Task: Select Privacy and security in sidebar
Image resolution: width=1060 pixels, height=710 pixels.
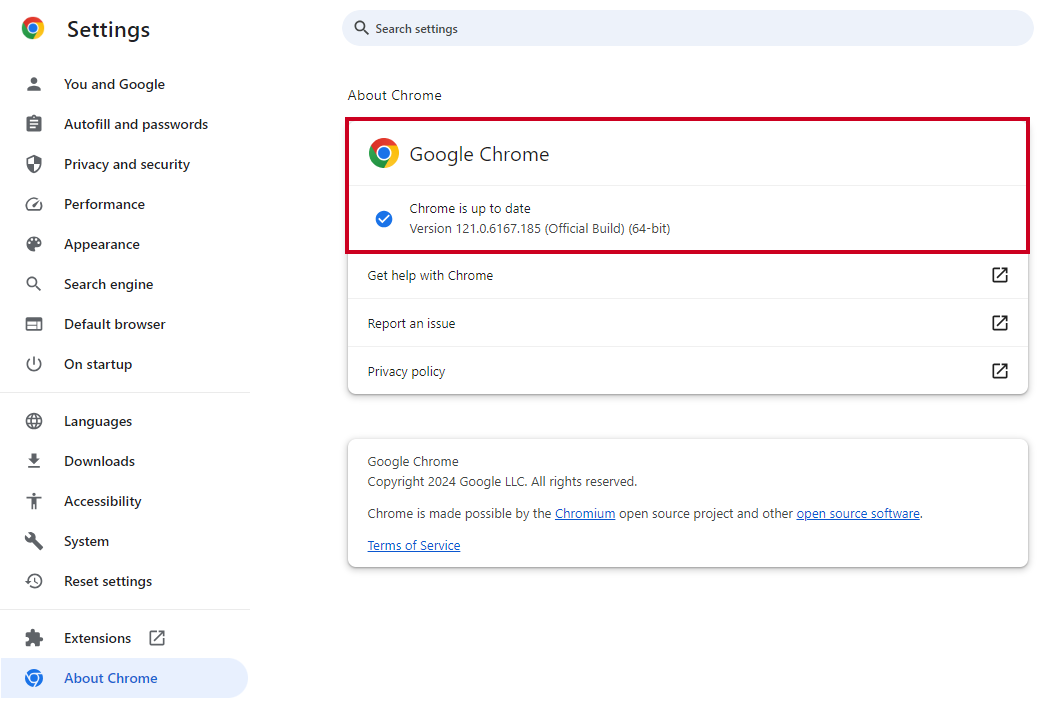Action: [x=124, y=164]
